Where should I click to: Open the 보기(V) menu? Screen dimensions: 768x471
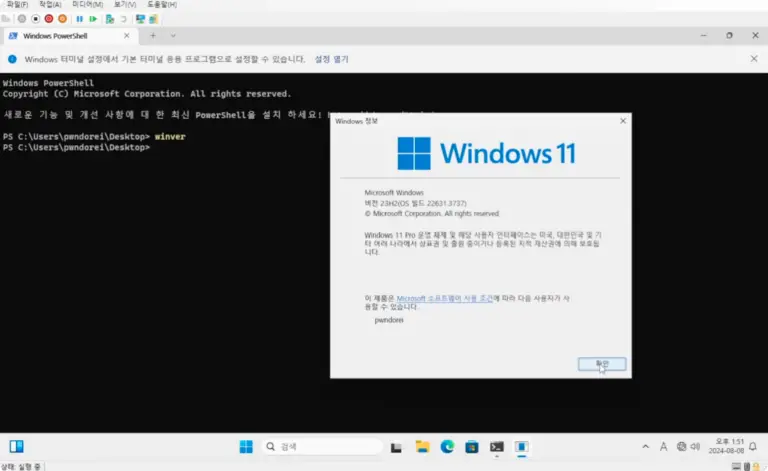[x=125, y=4]
